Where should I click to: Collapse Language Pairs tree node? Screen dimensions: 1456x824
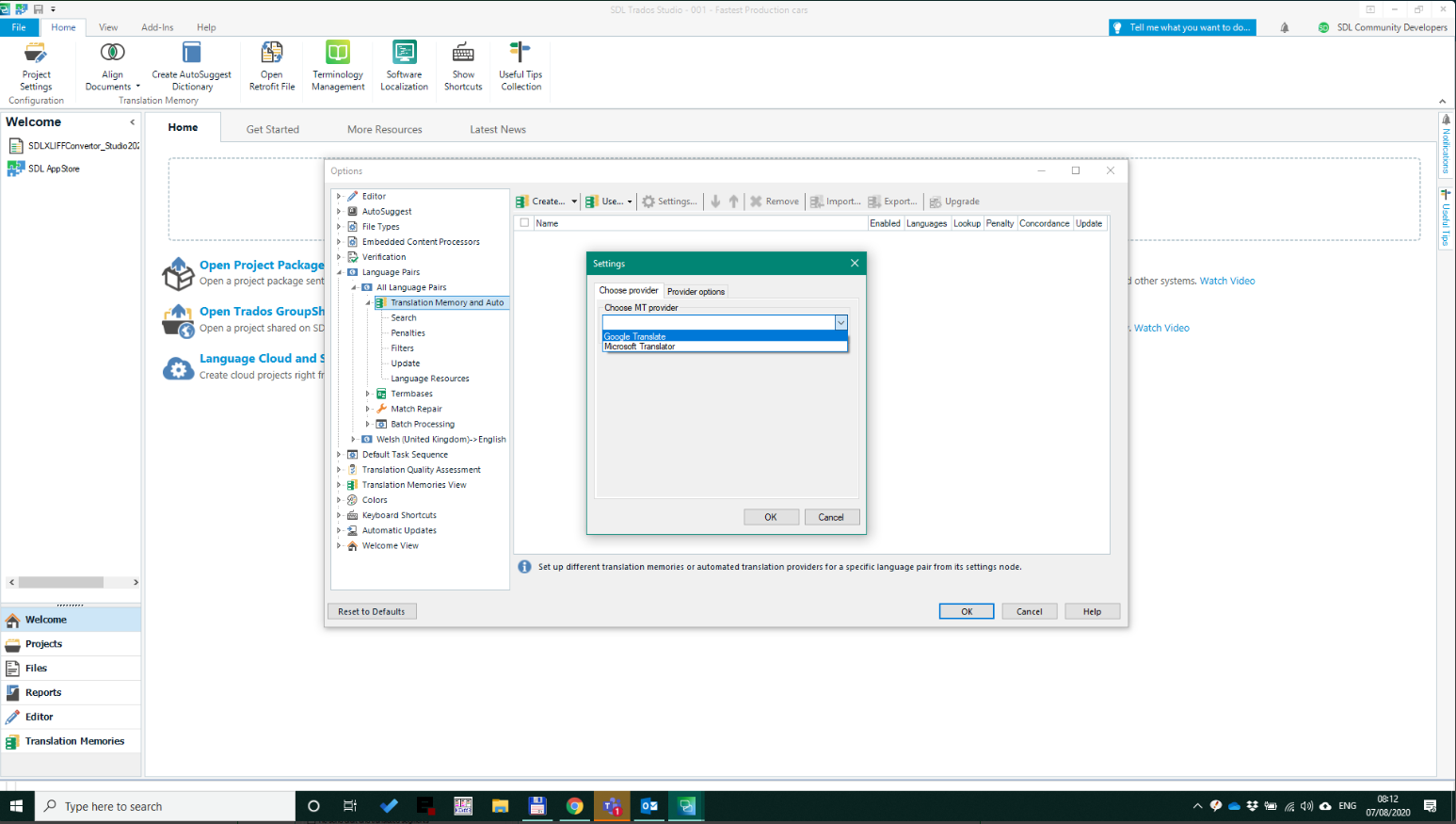(x=339, y=272)
